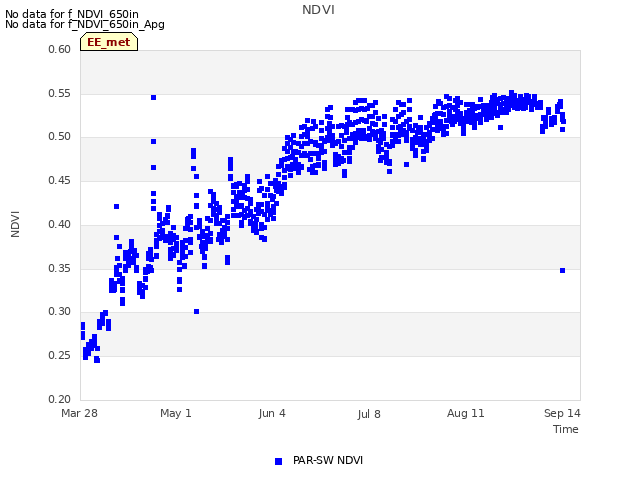640x480 pixels.
Task: Click the Jul 8 x-axis tick label
Action: point(369,414)
